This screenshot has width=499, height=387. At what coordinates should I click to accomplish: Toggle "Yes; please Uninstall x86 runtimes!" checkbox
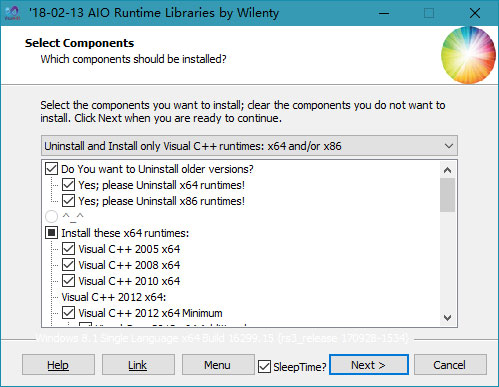(68, 201)
